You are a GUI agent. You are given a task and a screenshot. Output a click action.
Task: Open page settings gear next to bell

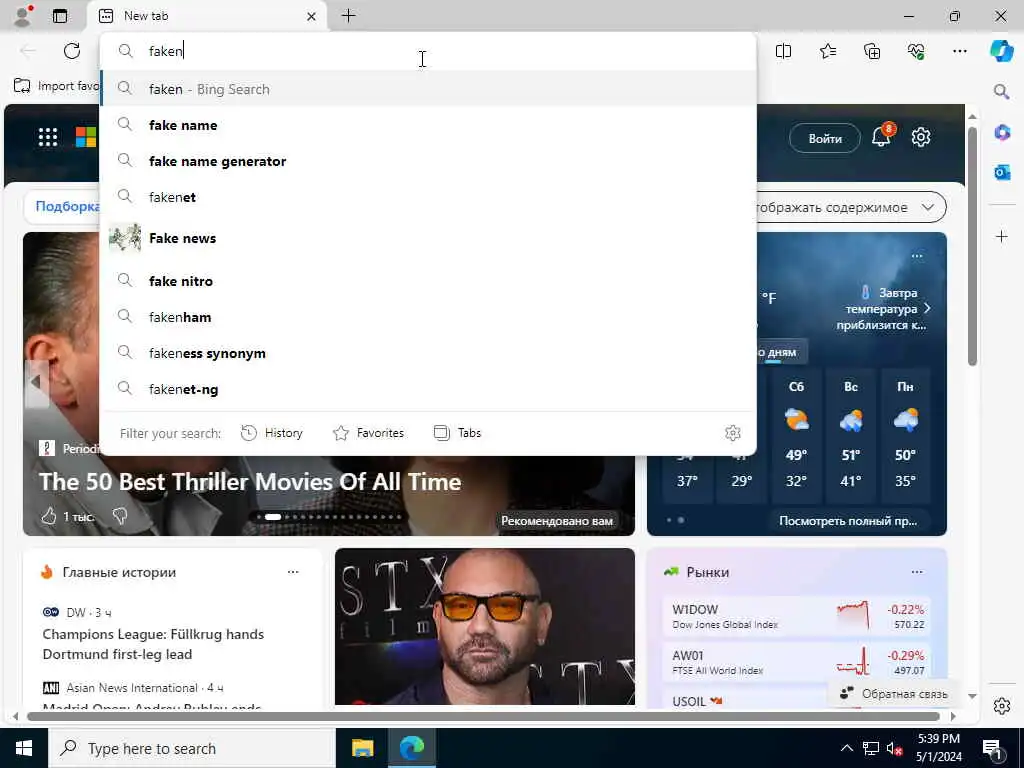pyautogui.click(x=921, y=137)
